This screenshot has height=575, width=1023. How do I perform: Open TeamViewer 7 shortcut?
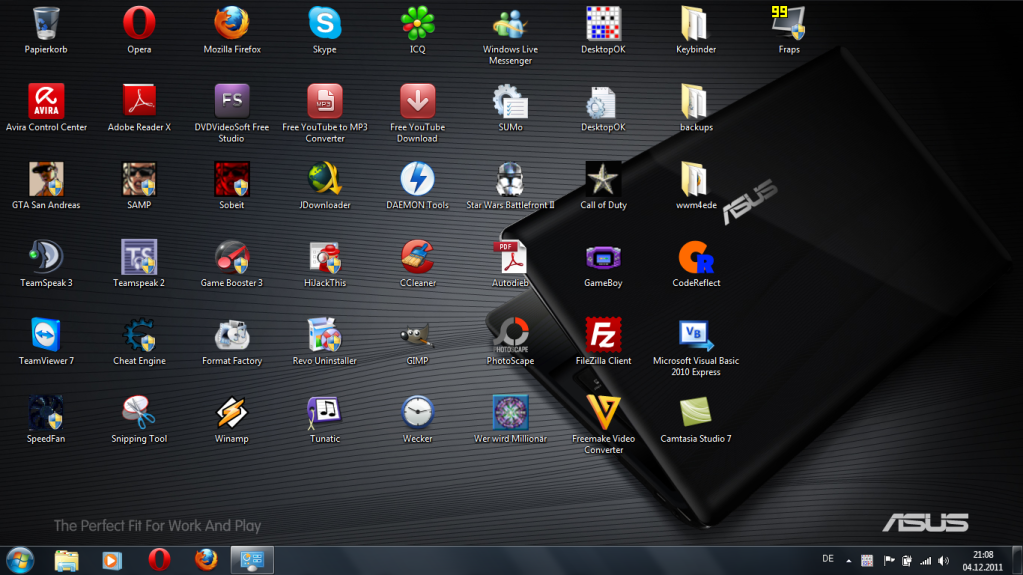tap(46, 341)
